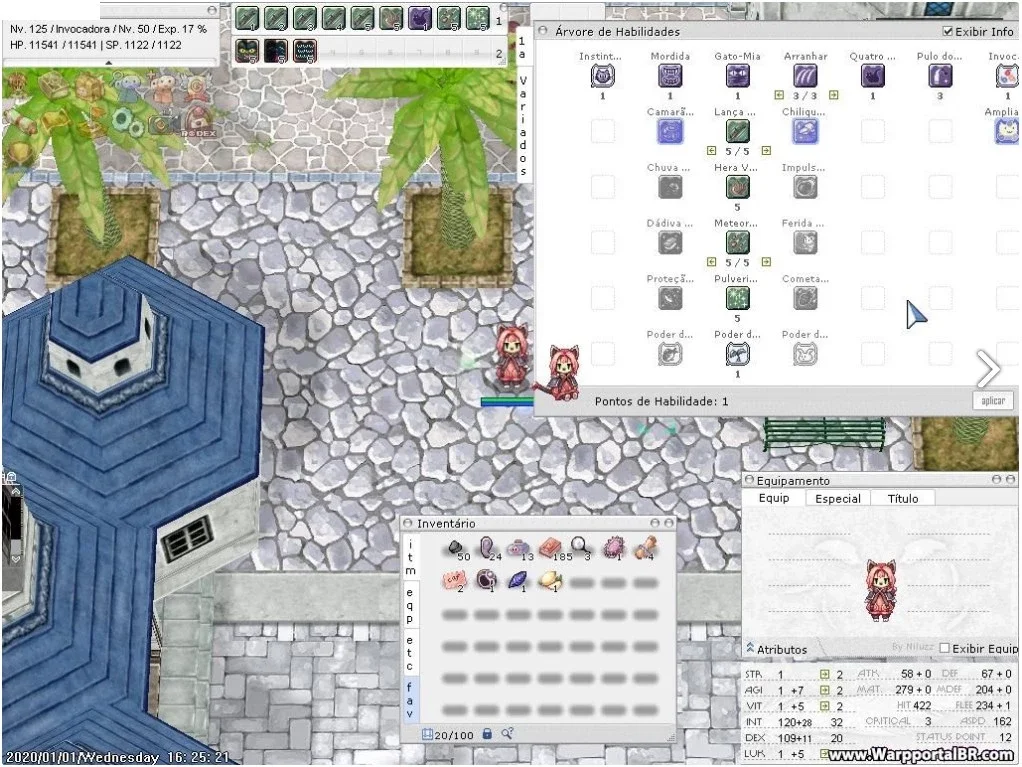
Task: Select the Gato-Mia skill icon
Action: [x=737, y=76]
